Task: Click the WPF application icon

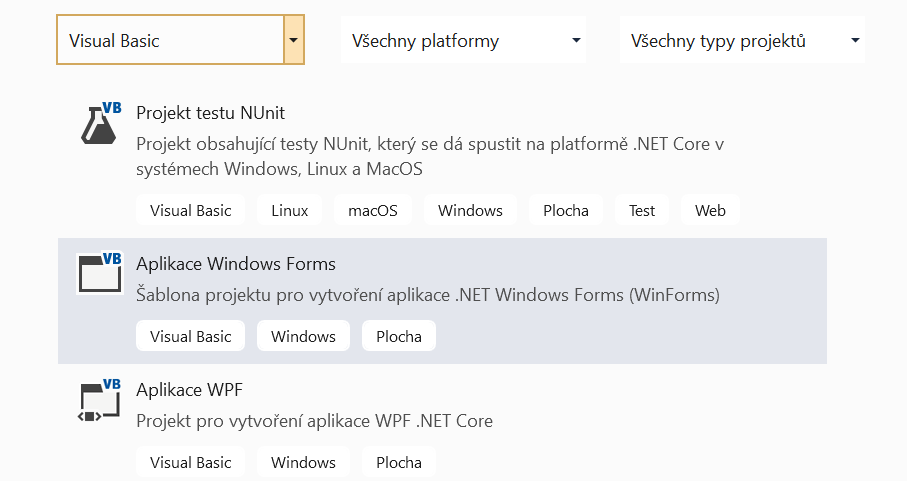Action: coord(100,399)
